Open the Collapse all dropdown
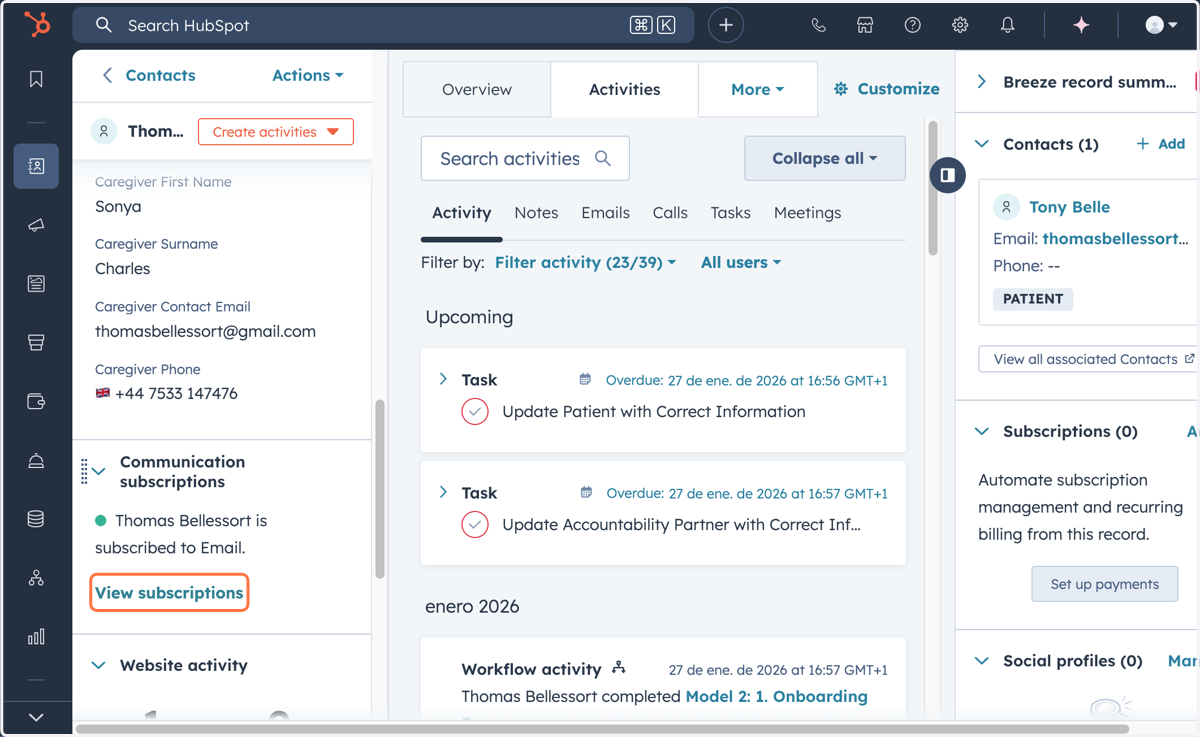The width and height of the screenshot is (1200, 737). (x=825, y=158)
